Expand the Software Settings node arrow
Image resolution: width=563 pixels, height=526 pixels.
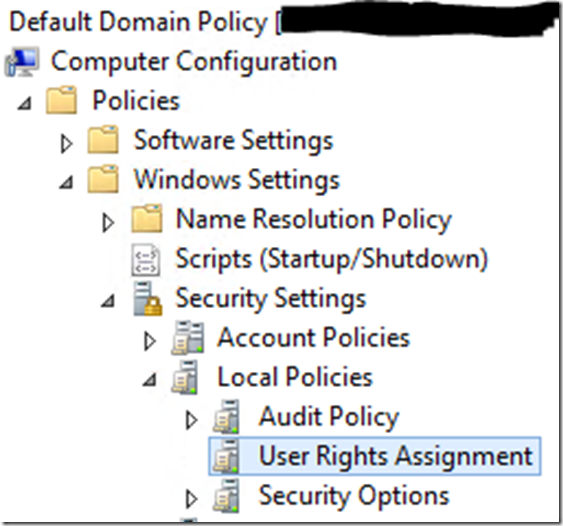(x=66, y=144)
